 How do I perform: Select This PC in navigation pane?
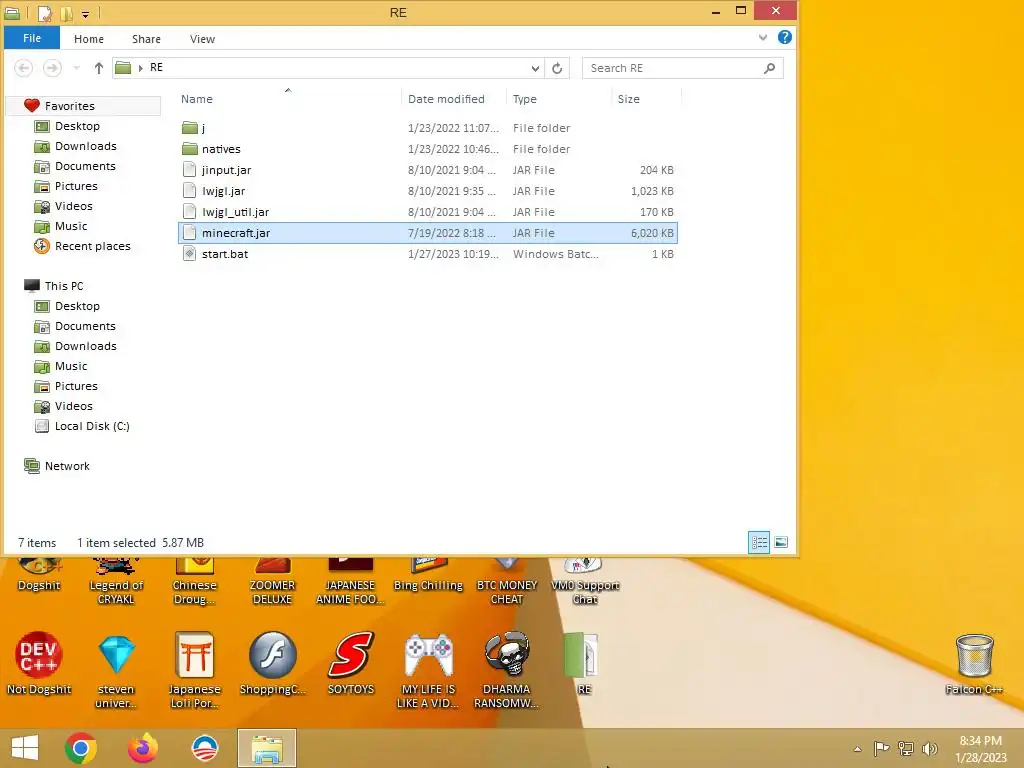point(64,286)
